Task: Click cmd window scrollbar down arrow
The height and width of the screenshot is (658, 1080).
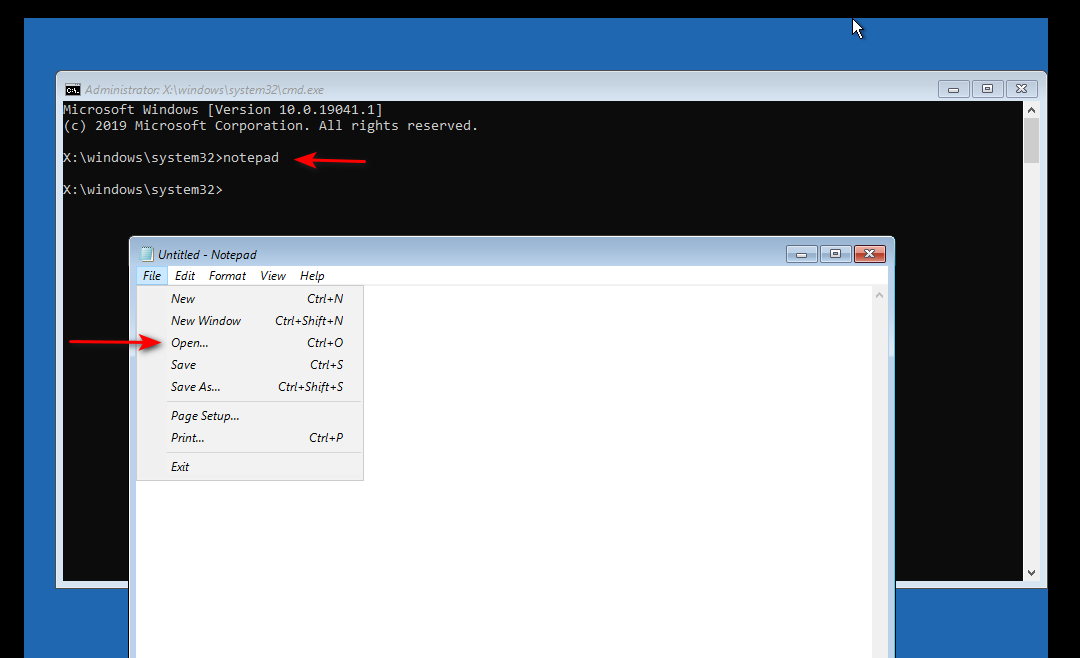Action: [1031, 573]
